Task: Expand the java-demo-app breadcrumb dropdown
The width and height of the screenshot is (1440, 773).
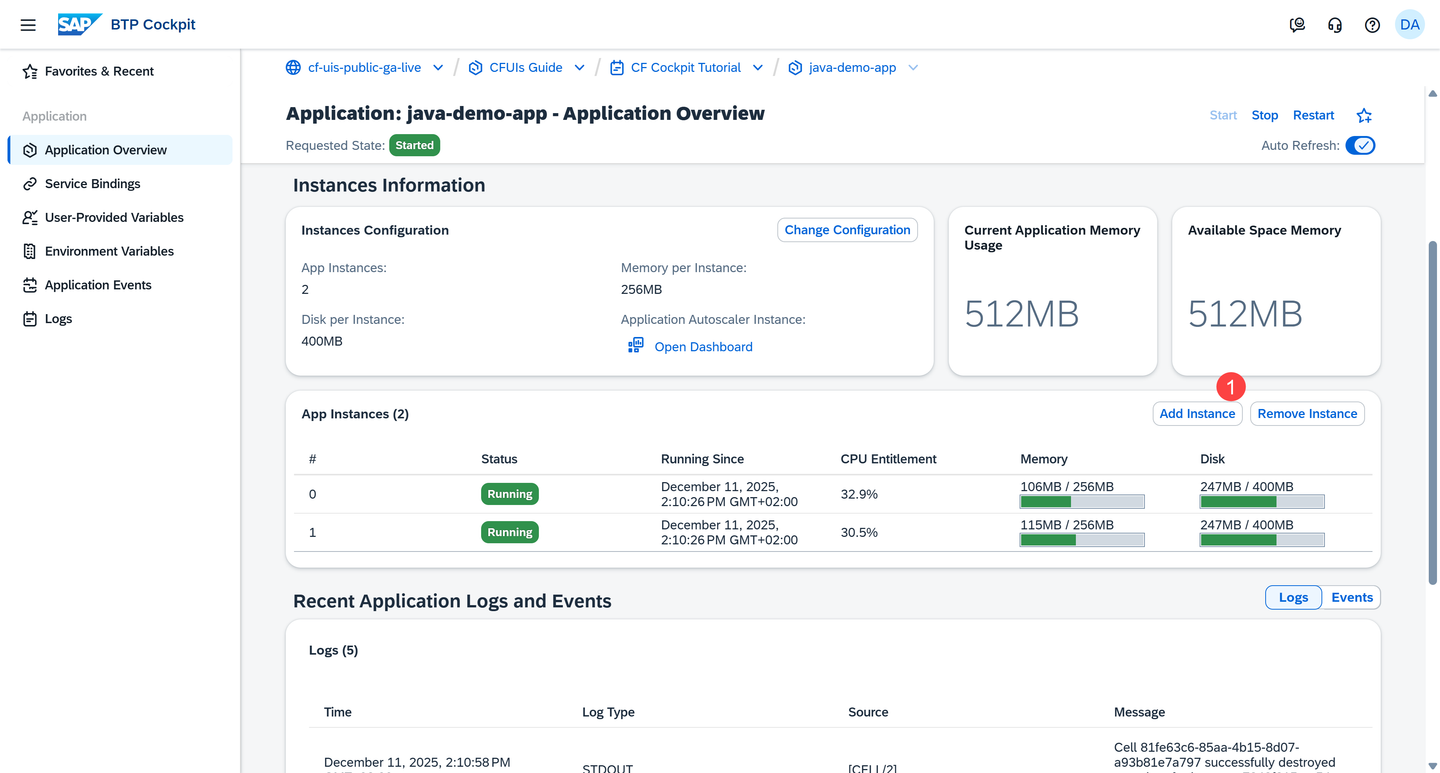Action: pyautogui.click(x=913, y=68)
